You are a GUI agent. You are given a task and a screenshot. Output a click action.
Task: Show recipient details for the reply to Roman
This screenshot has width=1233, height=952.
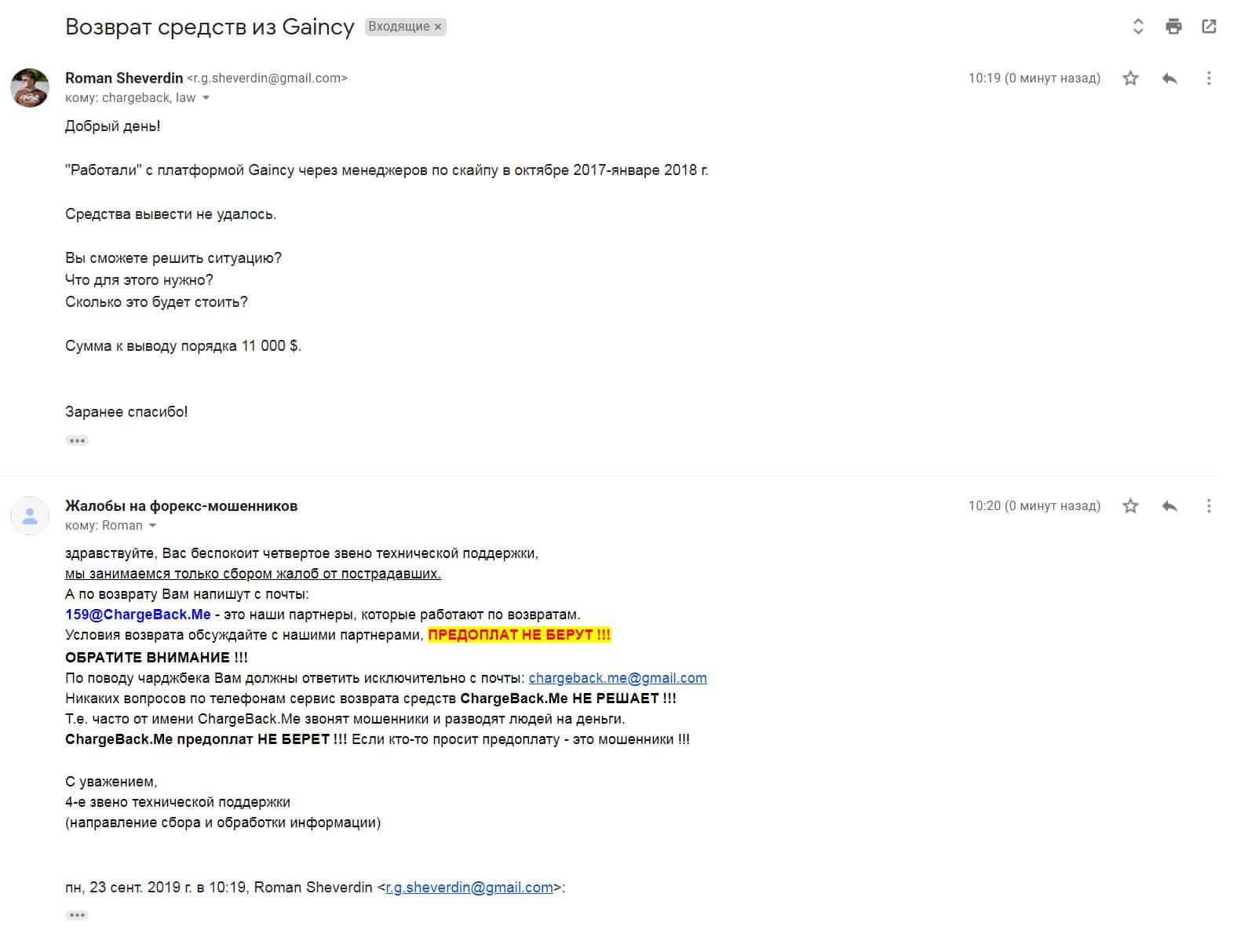153,526
